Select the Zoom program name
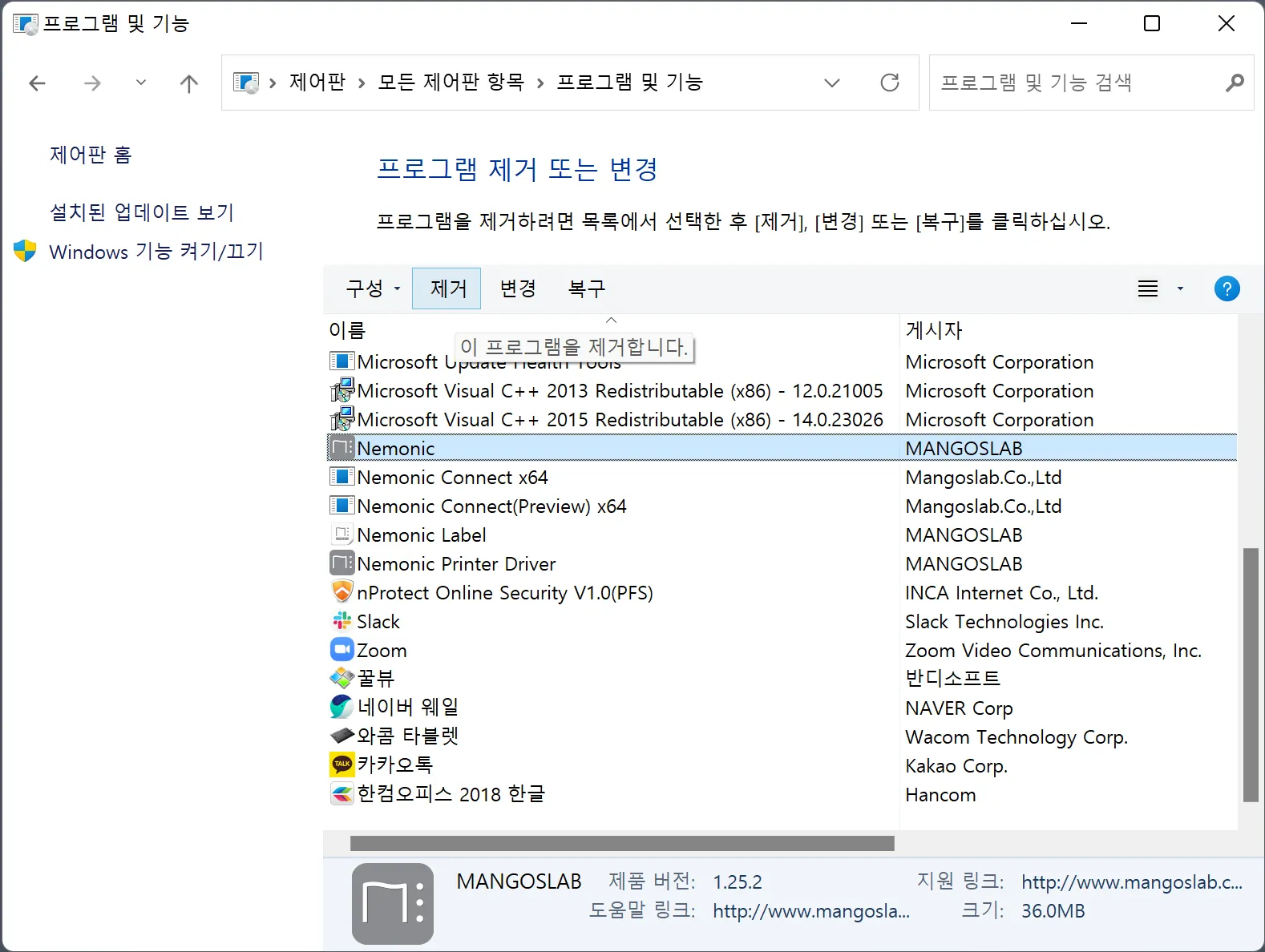Screen dimensions: 1265x952 point(382,651)
